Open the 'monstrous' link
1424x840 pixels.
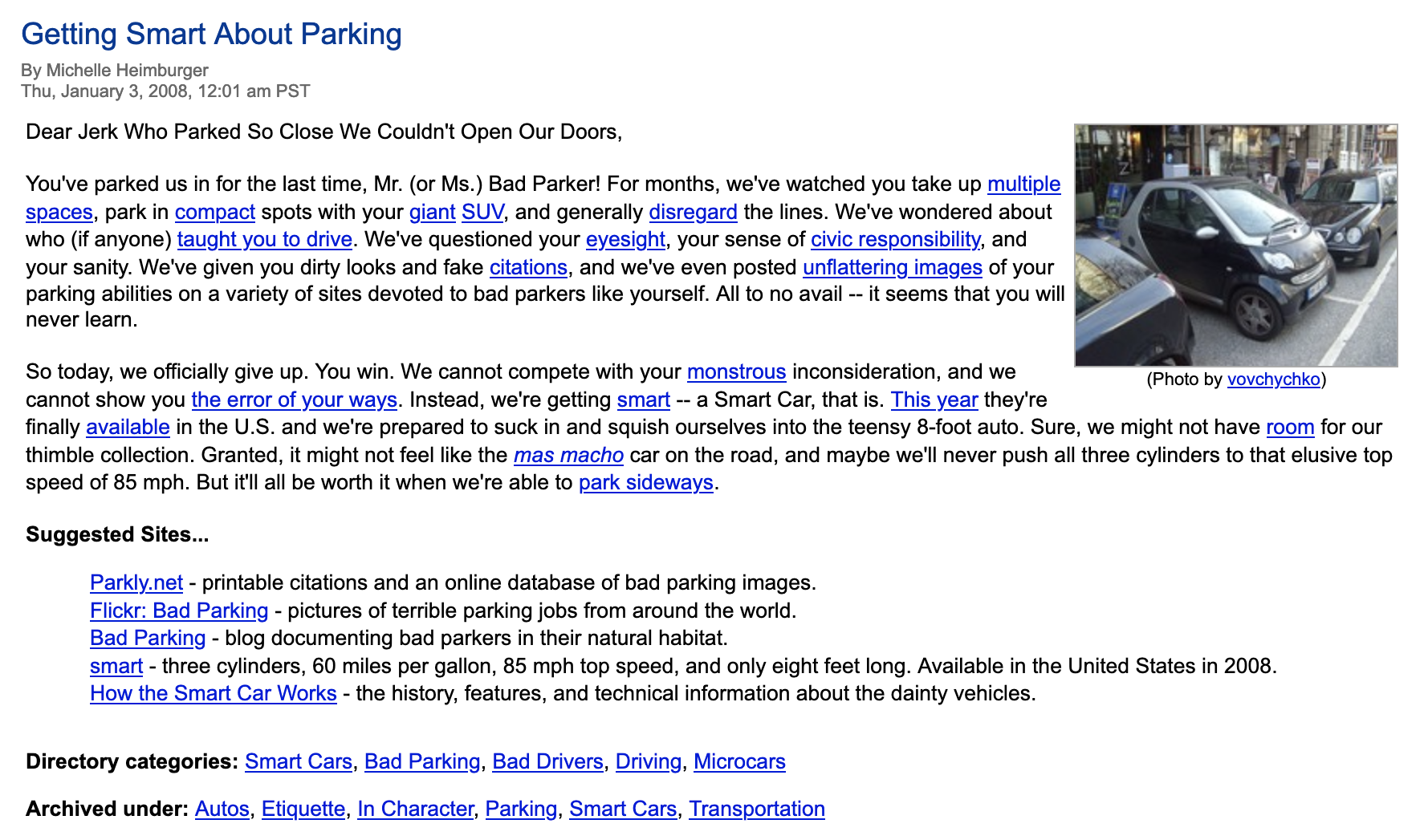[x=736, y=371]
